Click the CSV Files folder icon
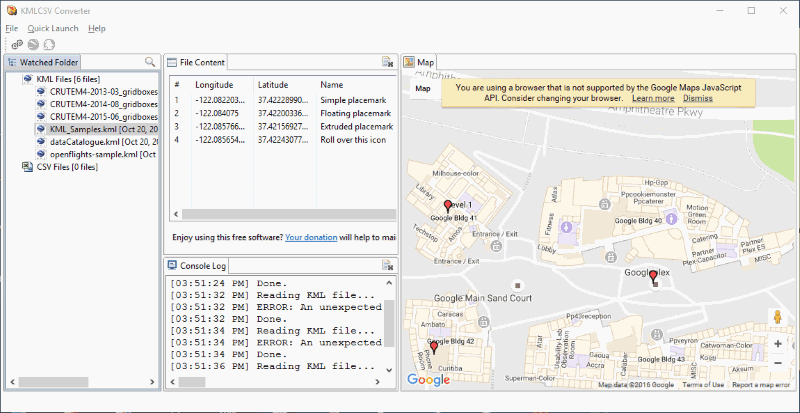800x413 pixels. pyautogui.click(x=28, y=167)
